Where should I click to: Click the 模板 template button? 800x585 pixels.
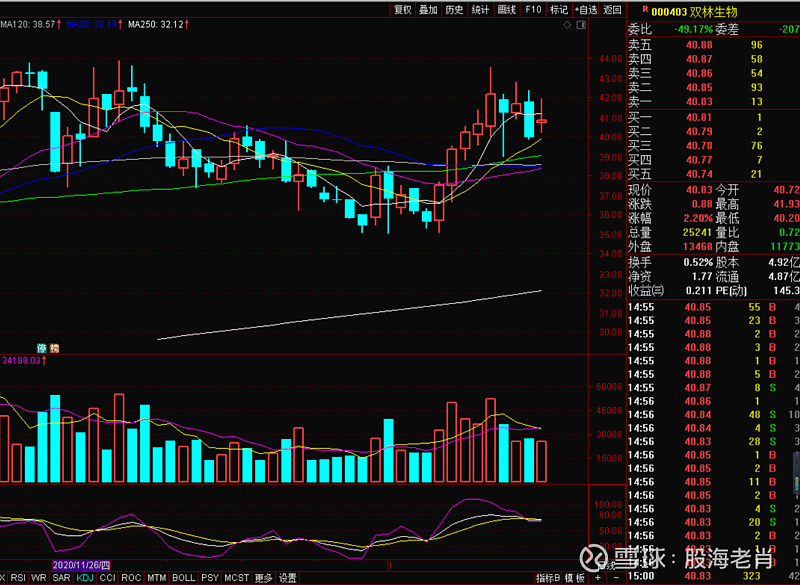pyautogui.click(x=574, y=578)
